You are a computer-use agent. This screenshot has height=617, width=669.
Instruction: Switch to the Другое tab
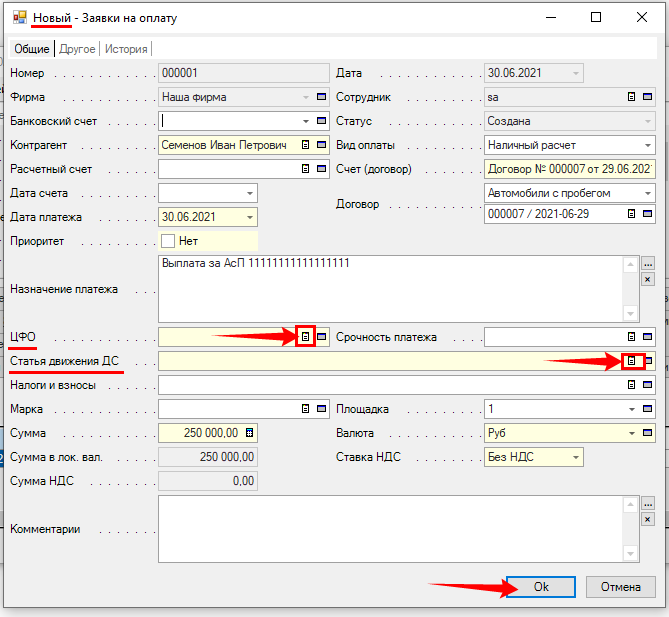pyautogui.click(x=77, y=49)
